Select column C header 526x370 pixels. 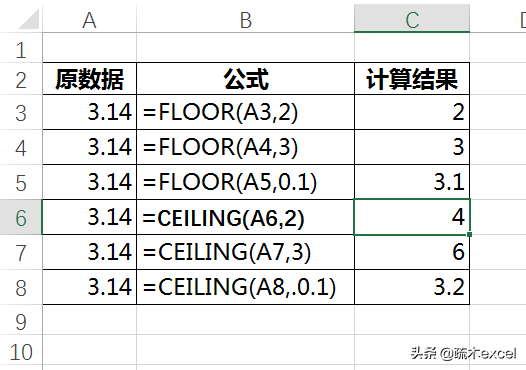coord(412,18)
